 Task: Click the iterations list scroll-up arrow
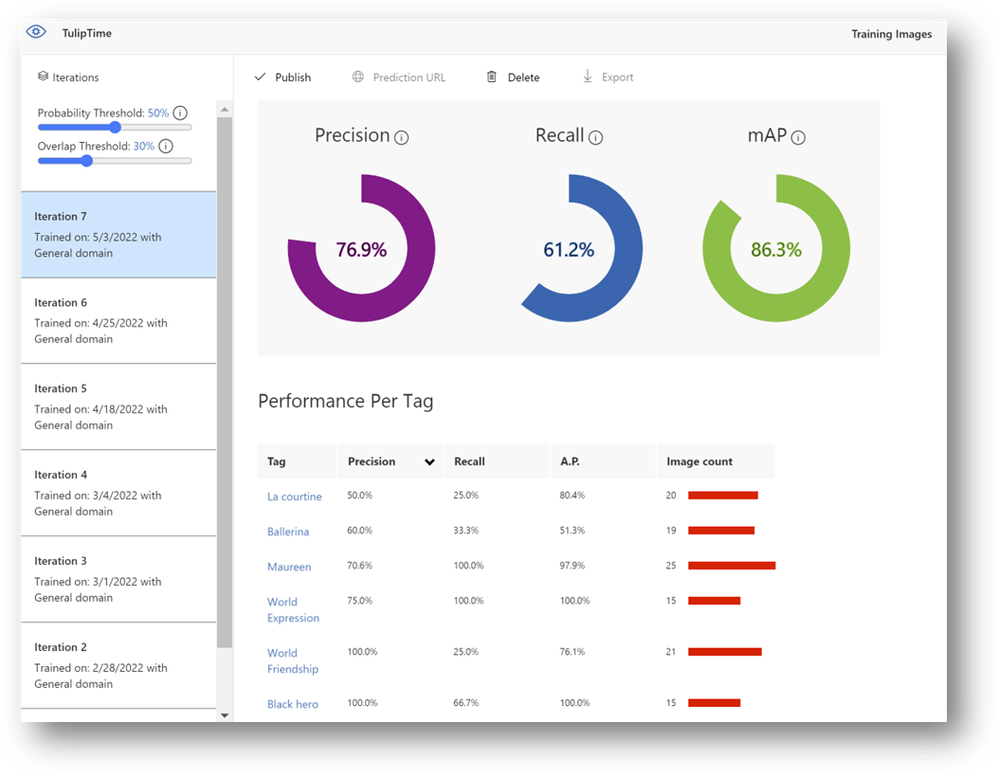[x=224, y=110]
